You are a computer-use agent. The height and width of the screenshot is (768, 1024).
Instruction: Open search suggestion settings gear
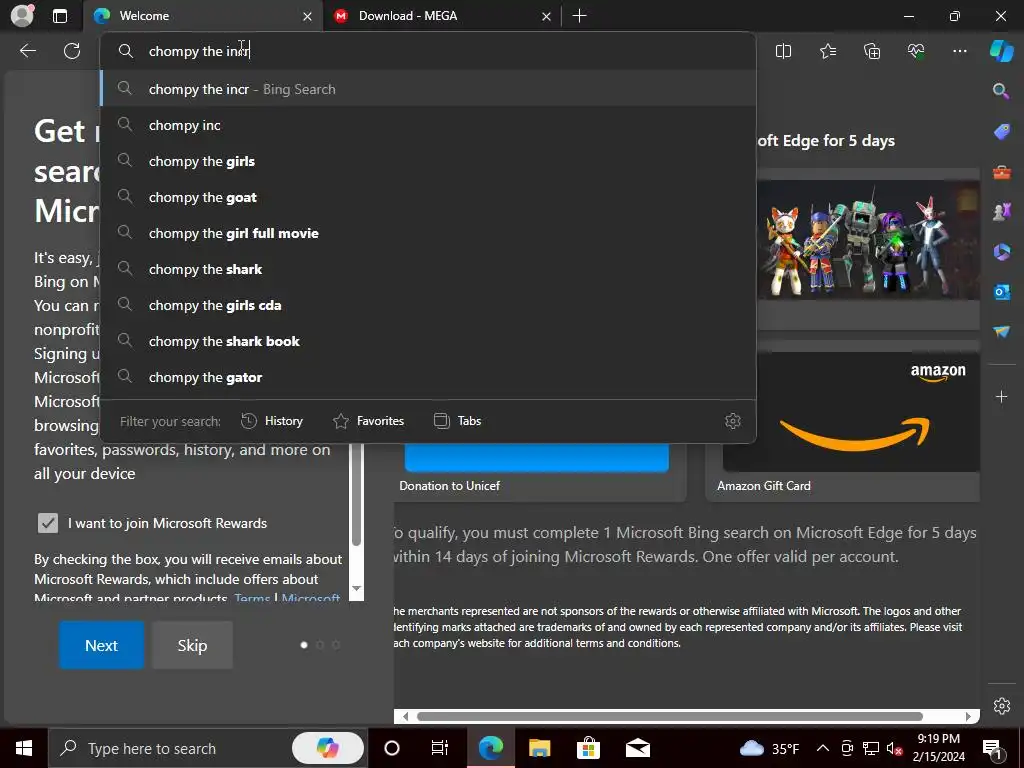pyautogui.click(x=733, y=421)
